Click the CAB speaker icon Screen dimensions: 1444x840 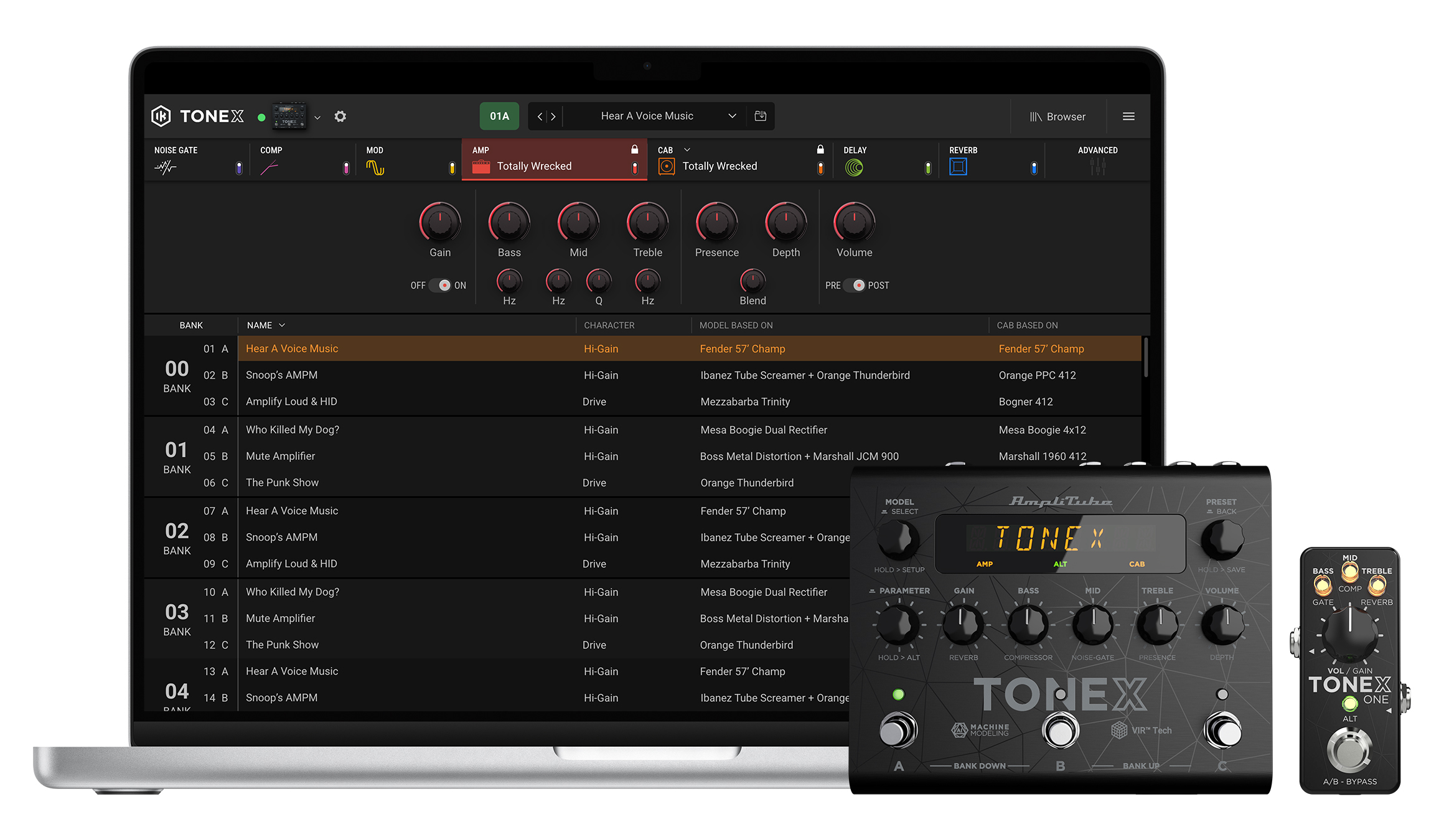[666, 167]
